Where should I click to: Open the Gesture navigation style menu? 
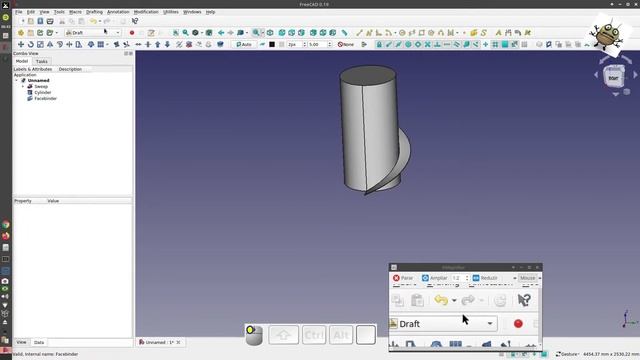pos(568,354)
